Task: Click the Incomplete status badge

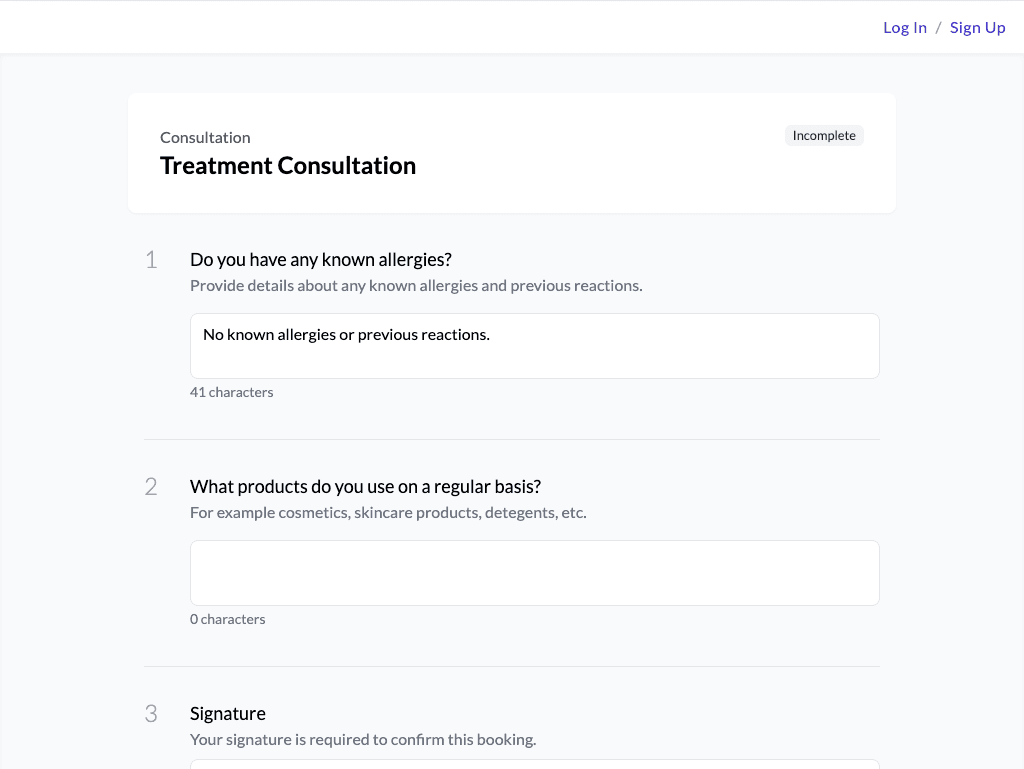Action: (824, 136)
